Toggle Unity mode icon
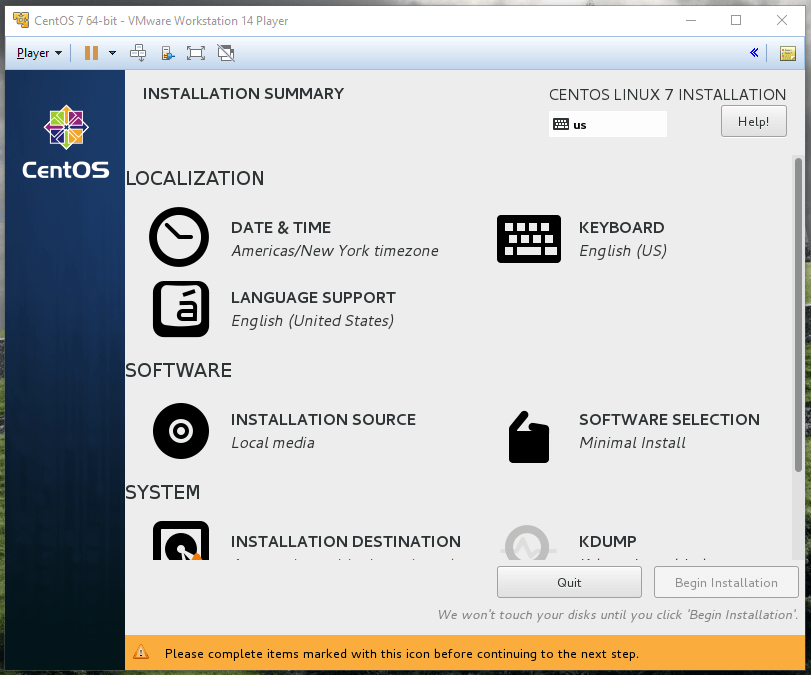This screenshot has height=675, width=811. point(226,53)
